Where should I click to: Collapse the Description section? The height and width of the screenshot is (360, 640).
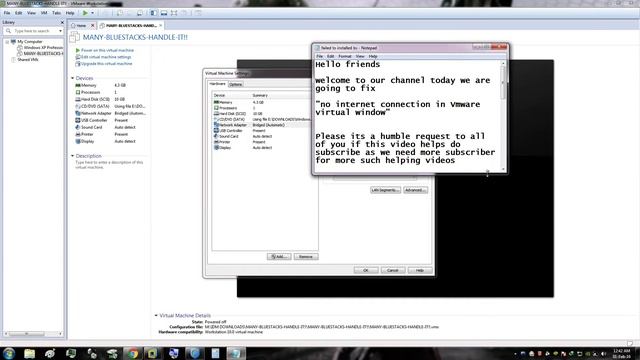click(73, 156)
